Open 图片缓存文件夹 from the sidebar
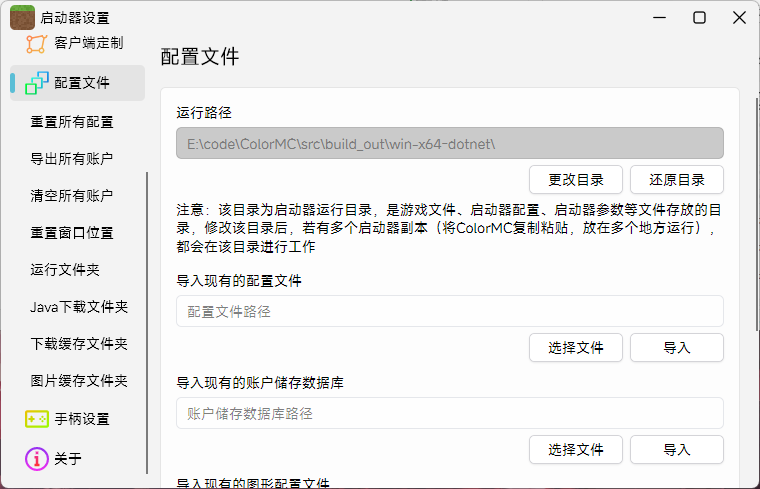This screenshot has width=760, height=489. click(x=79, y=381)
